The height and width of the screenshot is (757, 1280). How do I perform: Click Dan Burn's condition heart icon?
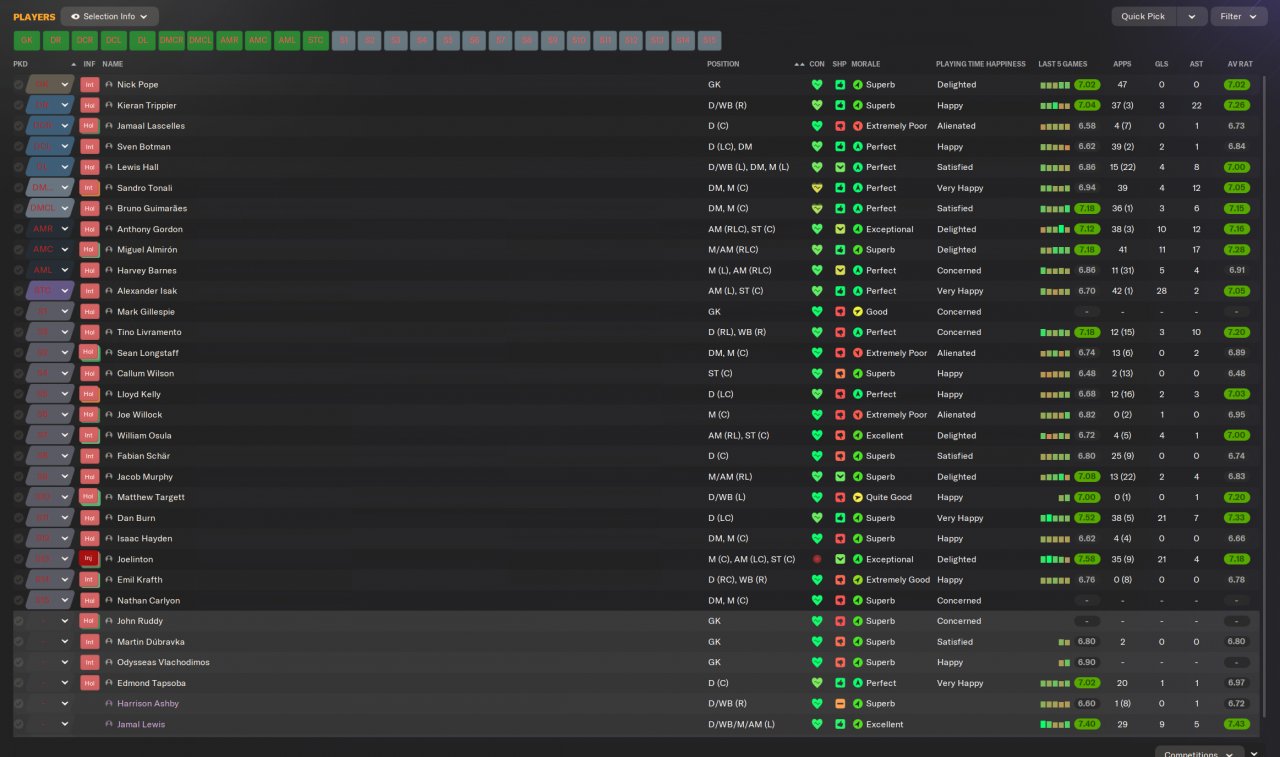point(817,518)
